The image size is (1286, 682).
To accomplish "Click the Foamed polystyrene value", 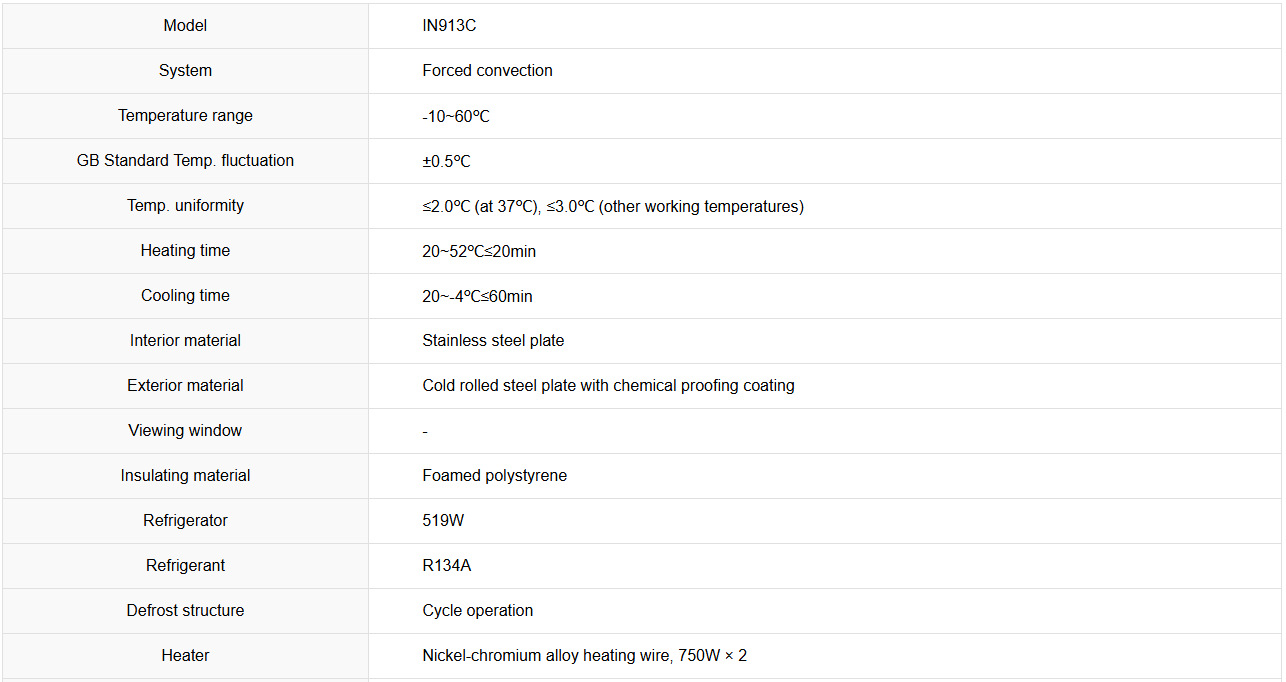I will [x=494, y=476].
